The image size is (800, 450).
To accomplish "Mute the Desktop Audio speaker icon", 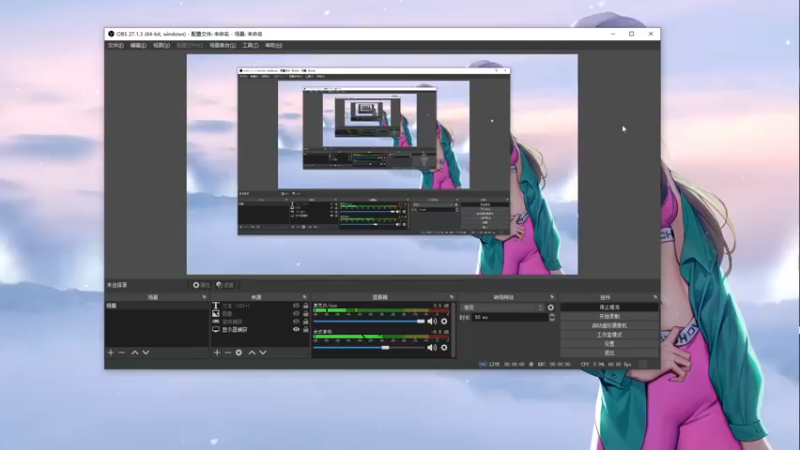I will click(432, 347).
